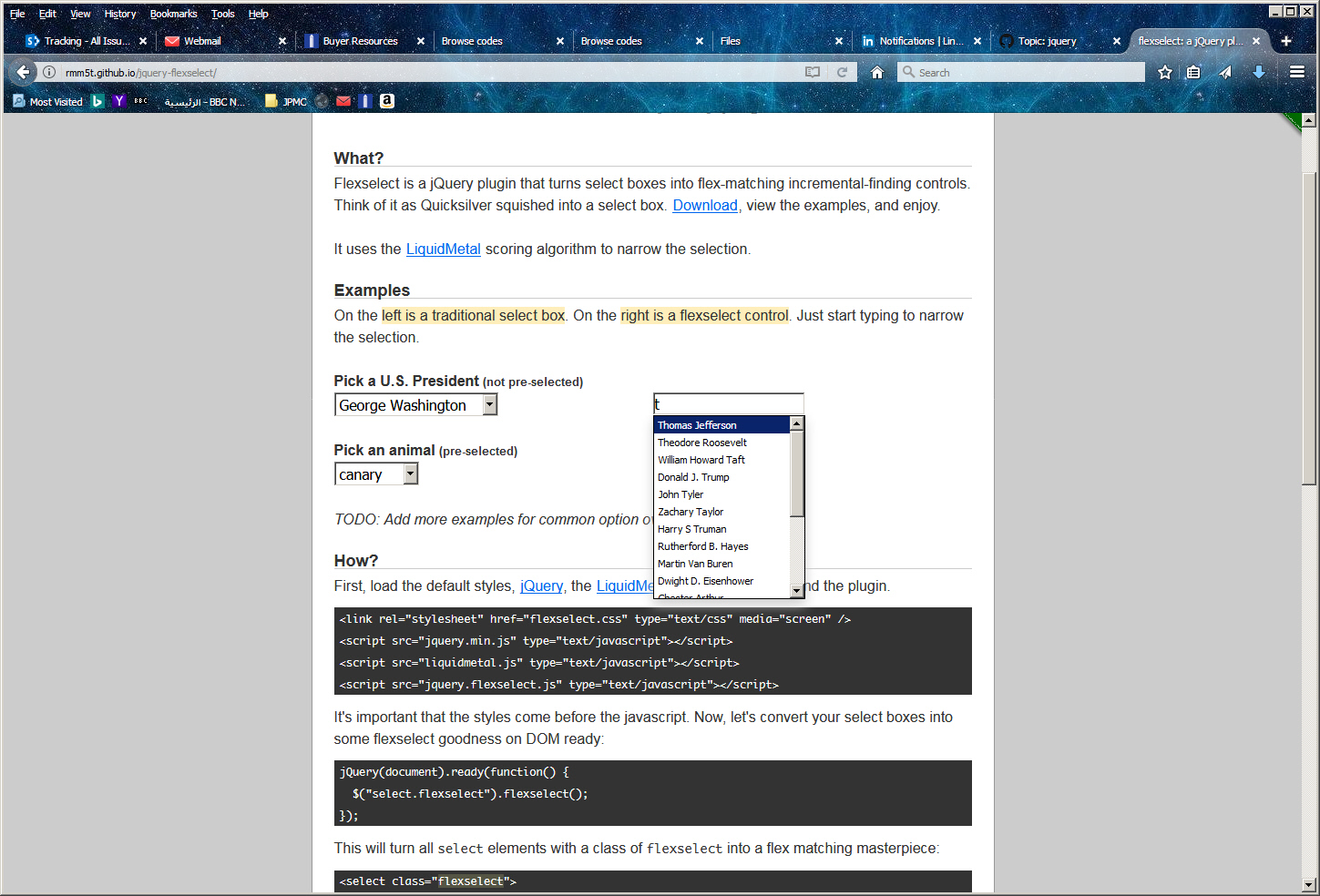Open the Downloads arrow icon

click(1258, 72)
